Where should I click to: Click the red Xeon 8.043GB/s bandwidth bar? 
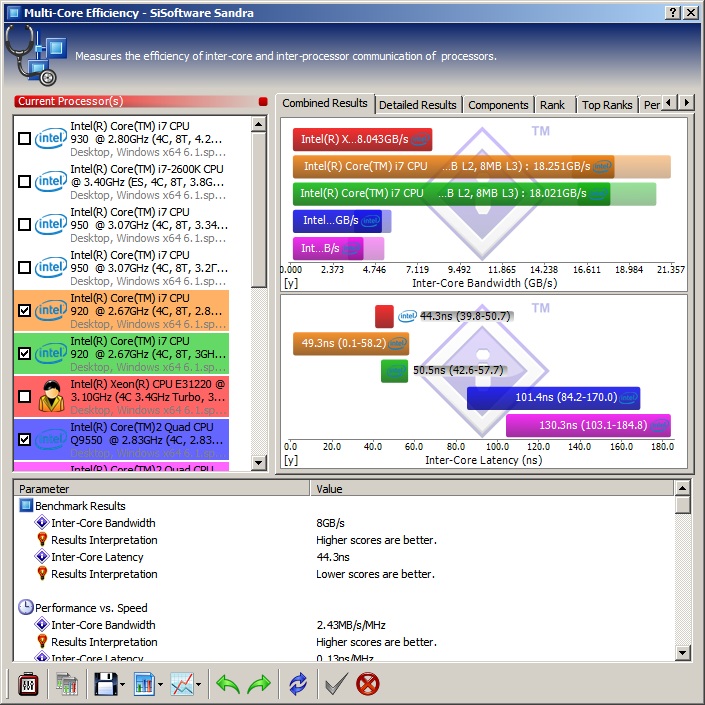point(362,139)
